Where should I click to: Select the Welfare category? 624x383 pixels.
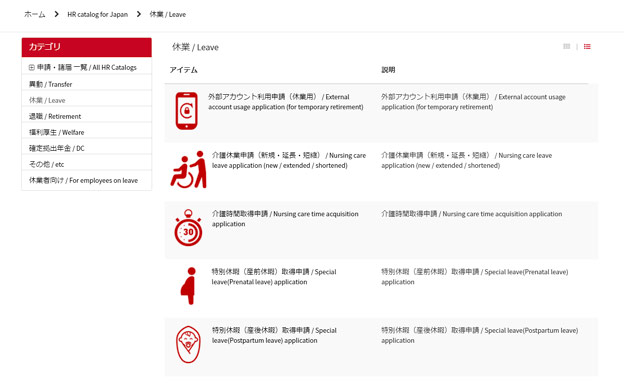pos(57,132)
